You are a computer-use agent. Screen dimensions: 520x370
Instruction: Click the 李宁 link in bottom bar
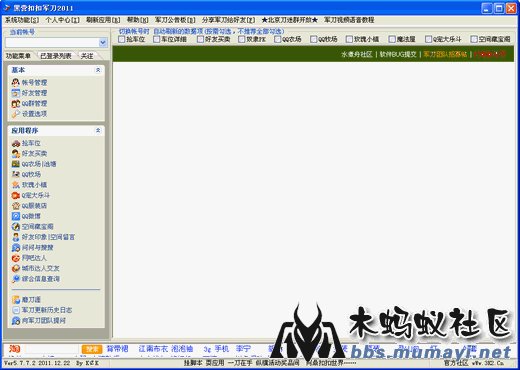click(243, 349)
